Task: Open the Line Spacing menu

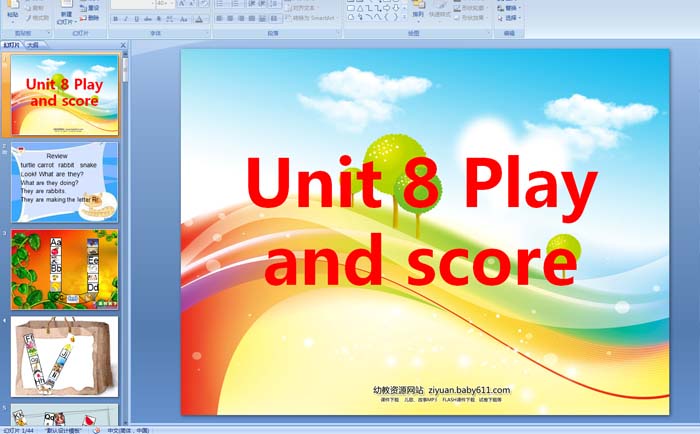Action: tap(275, 4)
